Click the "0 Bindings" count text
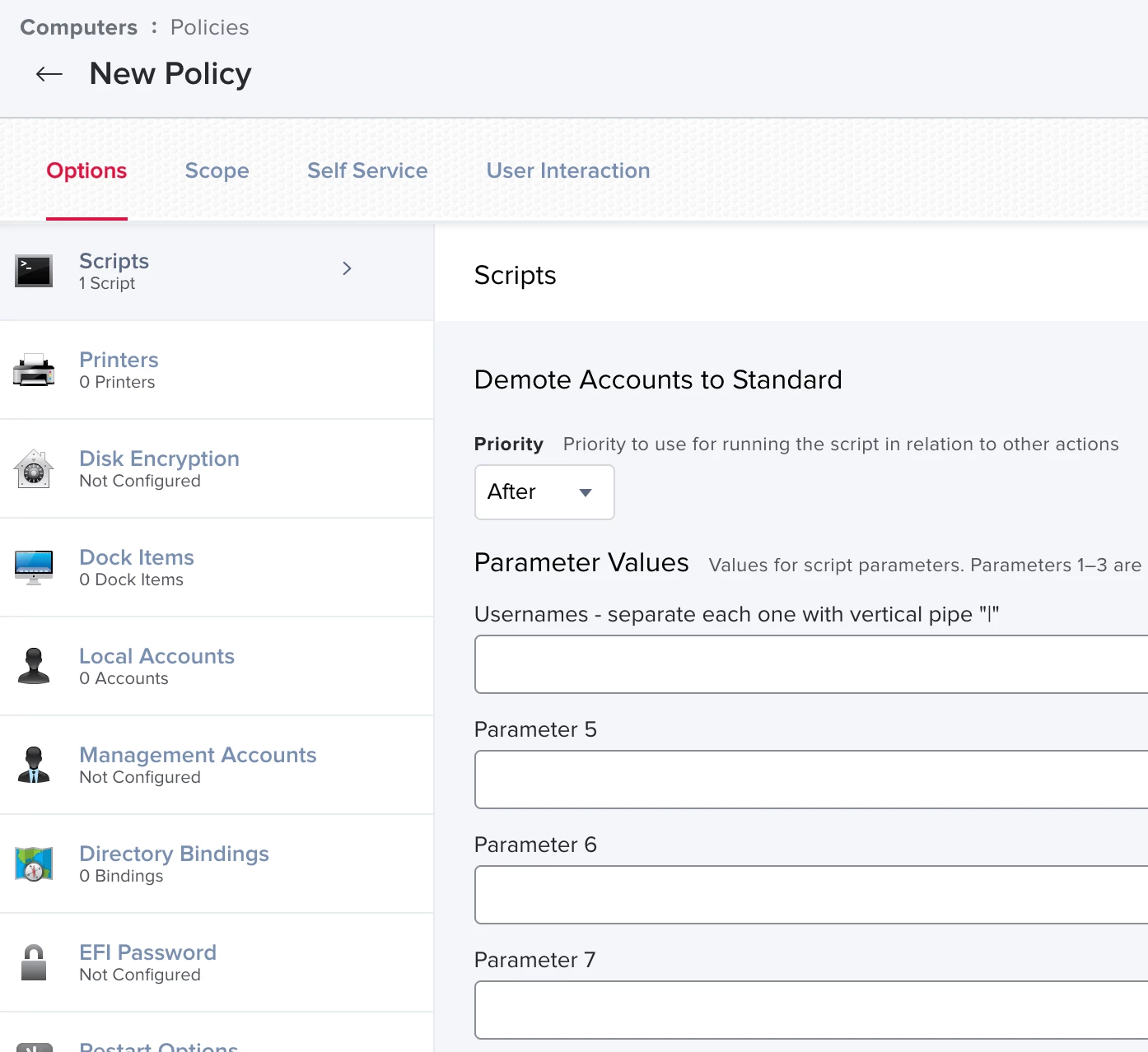Screen dimensions: 1148x1052 (121, 876)
